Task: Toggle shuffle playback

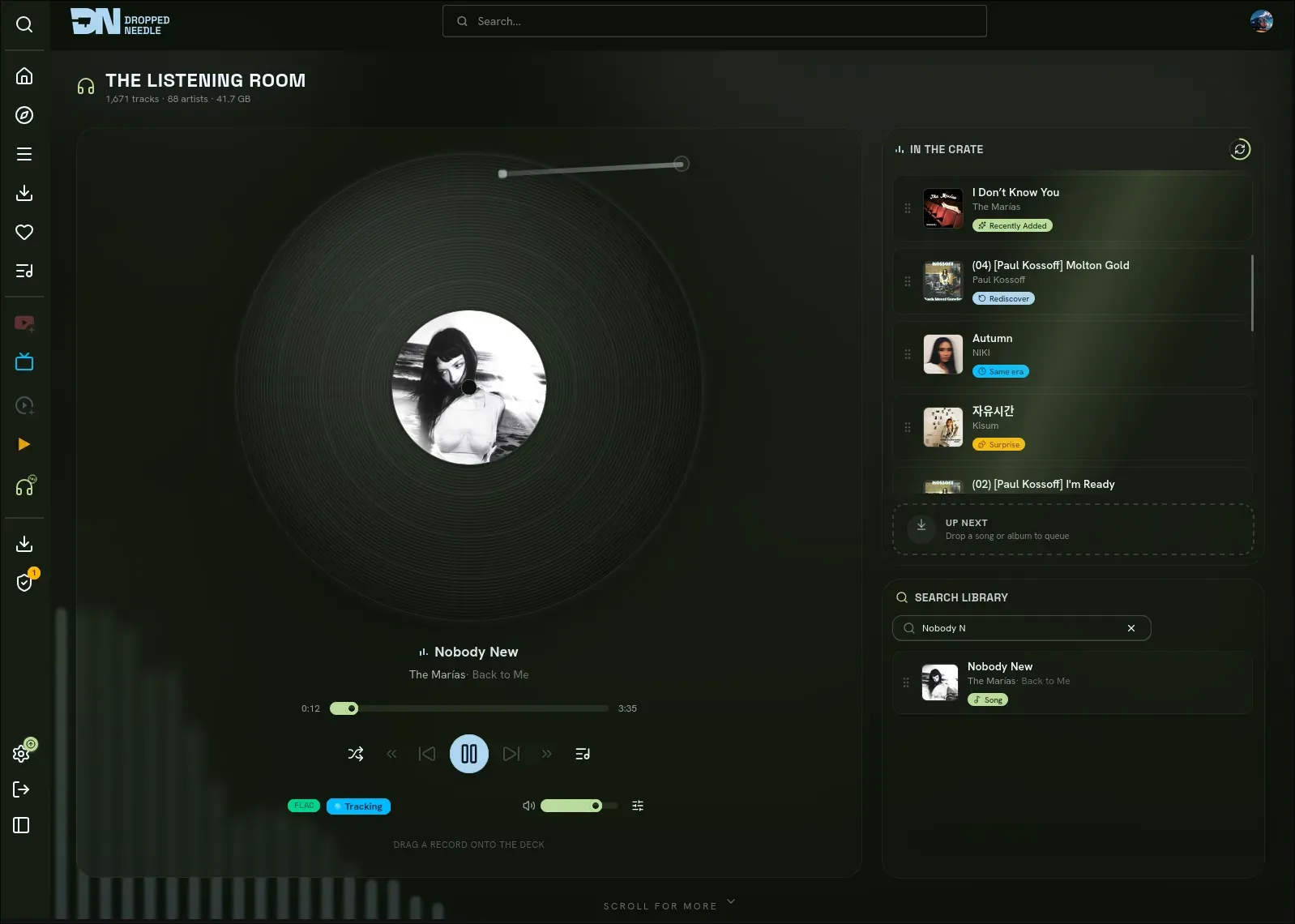Action: click(356, 754)
